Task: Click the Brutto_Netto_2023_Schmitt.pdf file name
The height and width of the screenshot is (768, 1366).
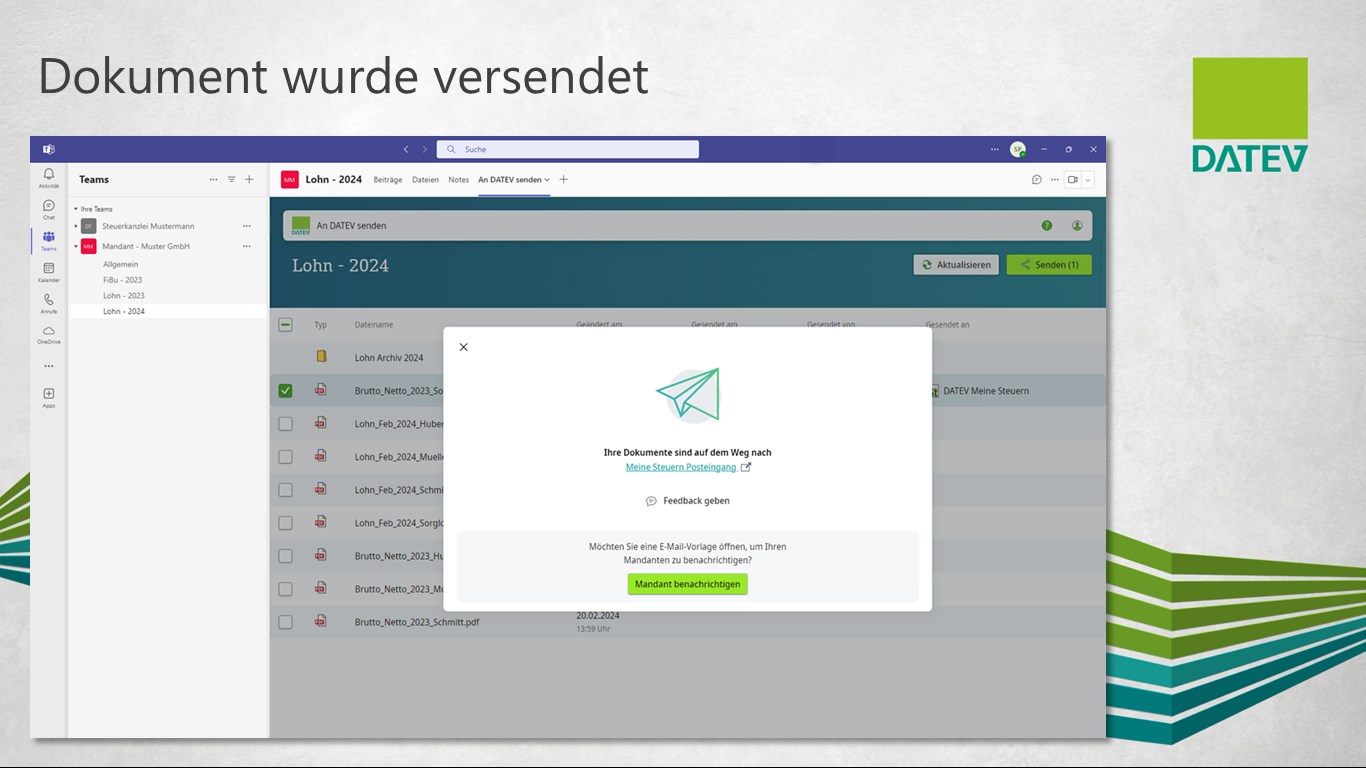Action: point(417,622)
